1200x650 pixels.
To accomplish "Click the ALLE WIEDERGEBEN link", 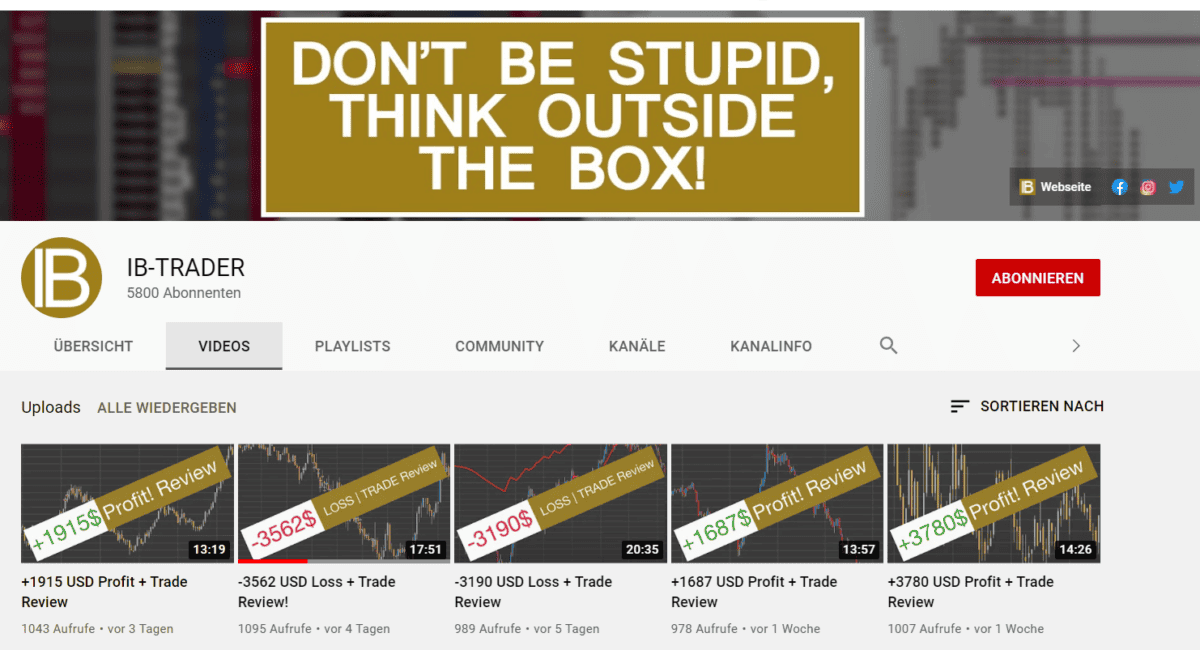I will 166,407.
